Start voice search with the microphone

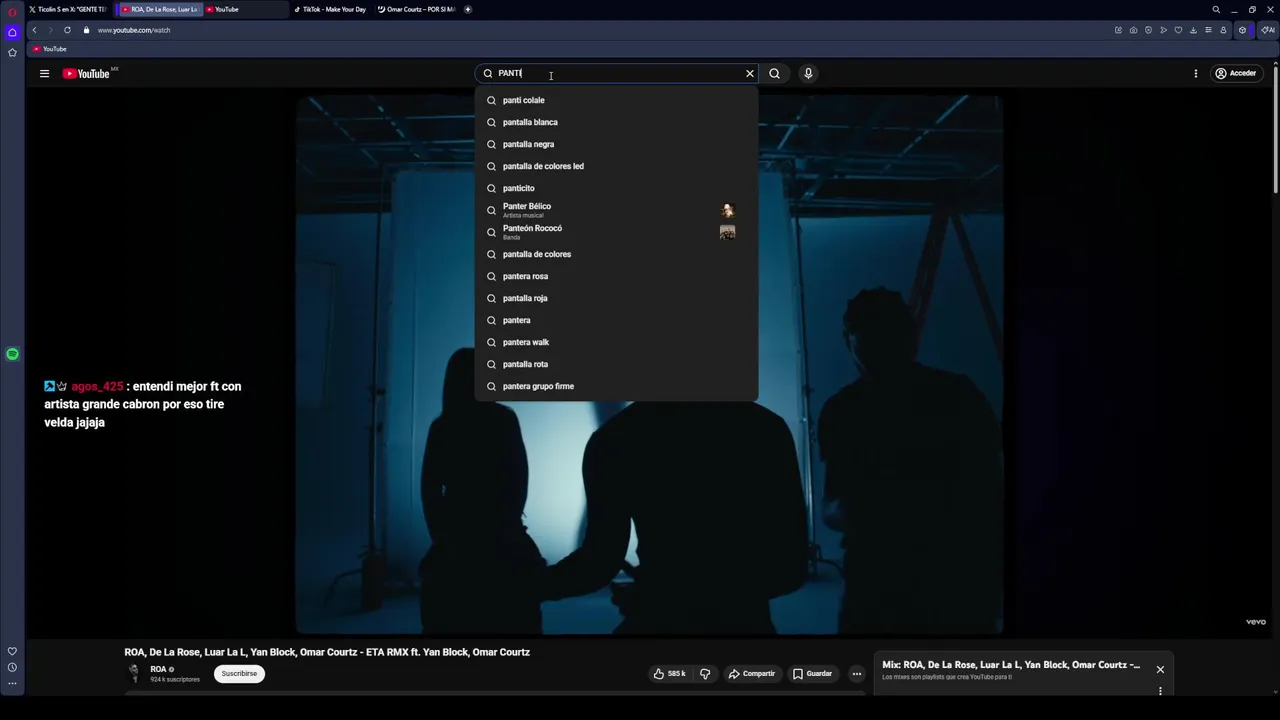click(x=808, y=73)
